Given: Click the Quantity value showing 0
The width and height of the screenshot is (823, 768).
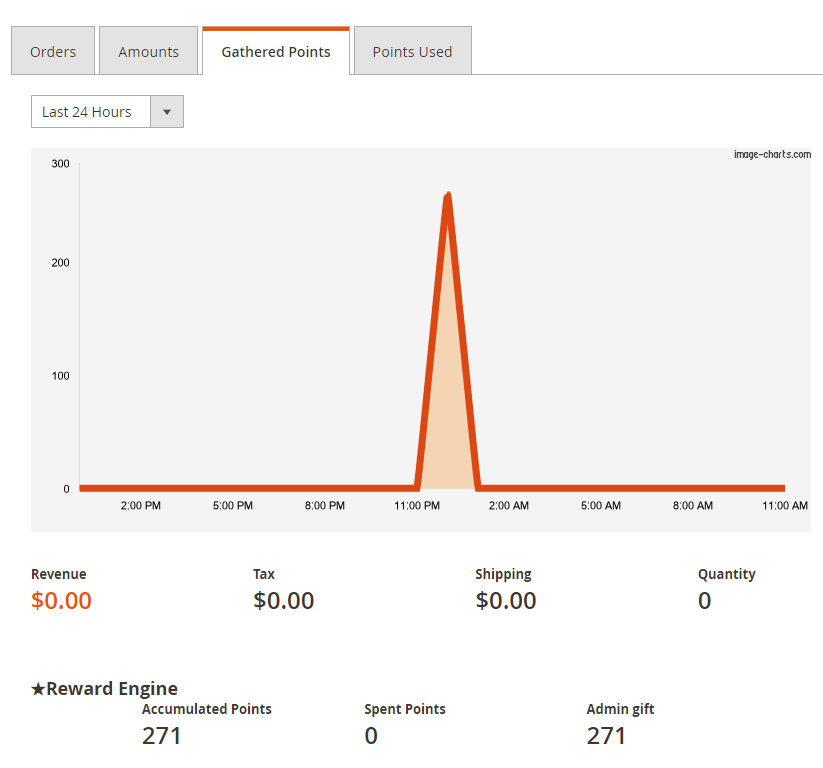Looking at the screenshot, I should (704, 600).
